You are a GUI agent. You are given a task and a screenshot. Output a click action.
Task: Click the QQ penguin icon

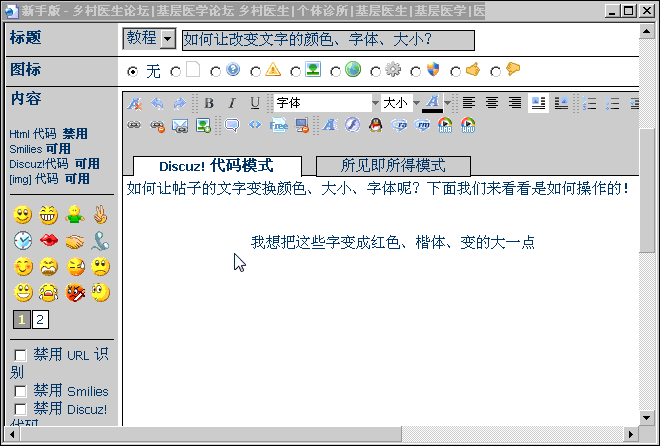click(375, 125)
